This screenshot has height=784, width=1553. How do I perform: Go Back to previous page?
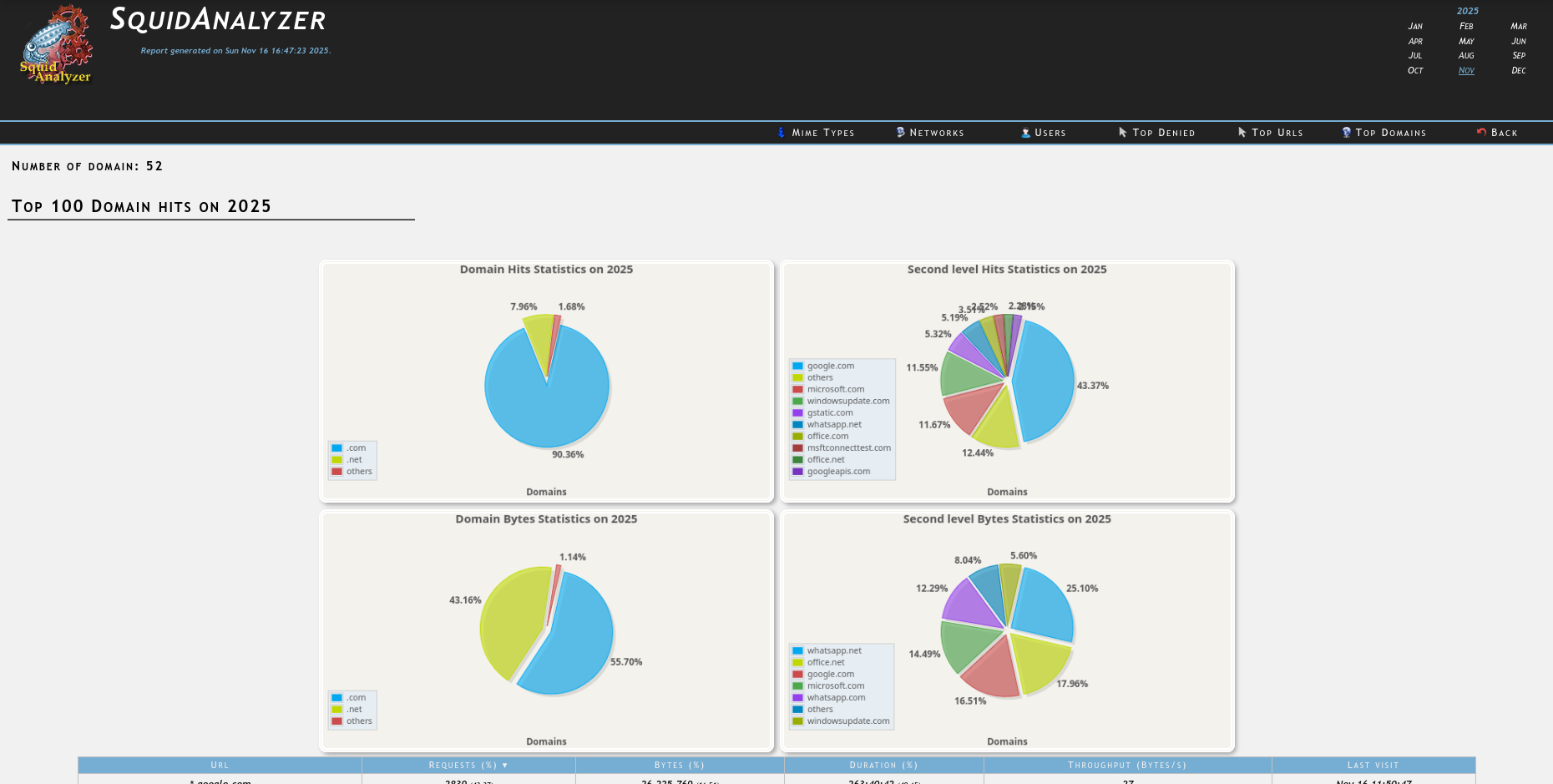1505,133
